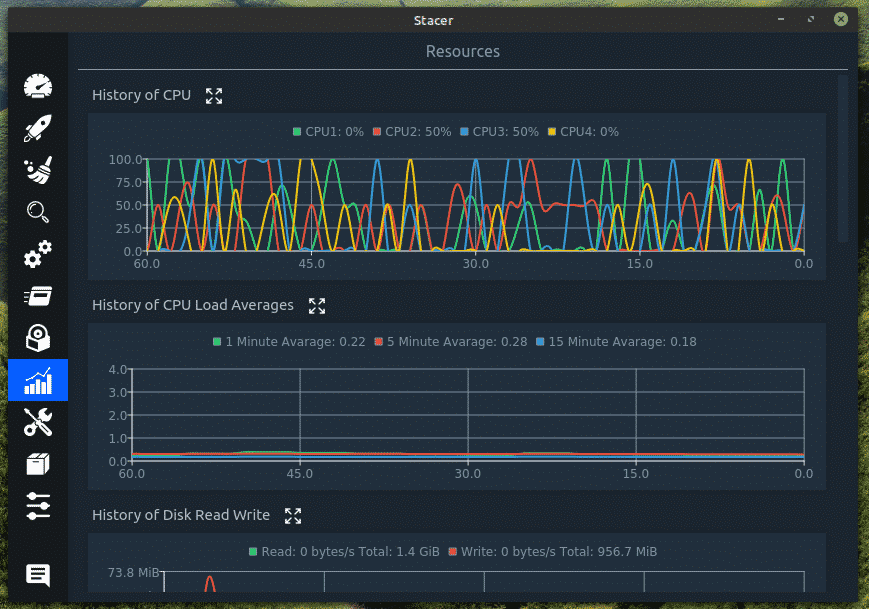Click the vertical scrollbar on the right
Viewport: 869px width, 609px height.
point(843,158)
